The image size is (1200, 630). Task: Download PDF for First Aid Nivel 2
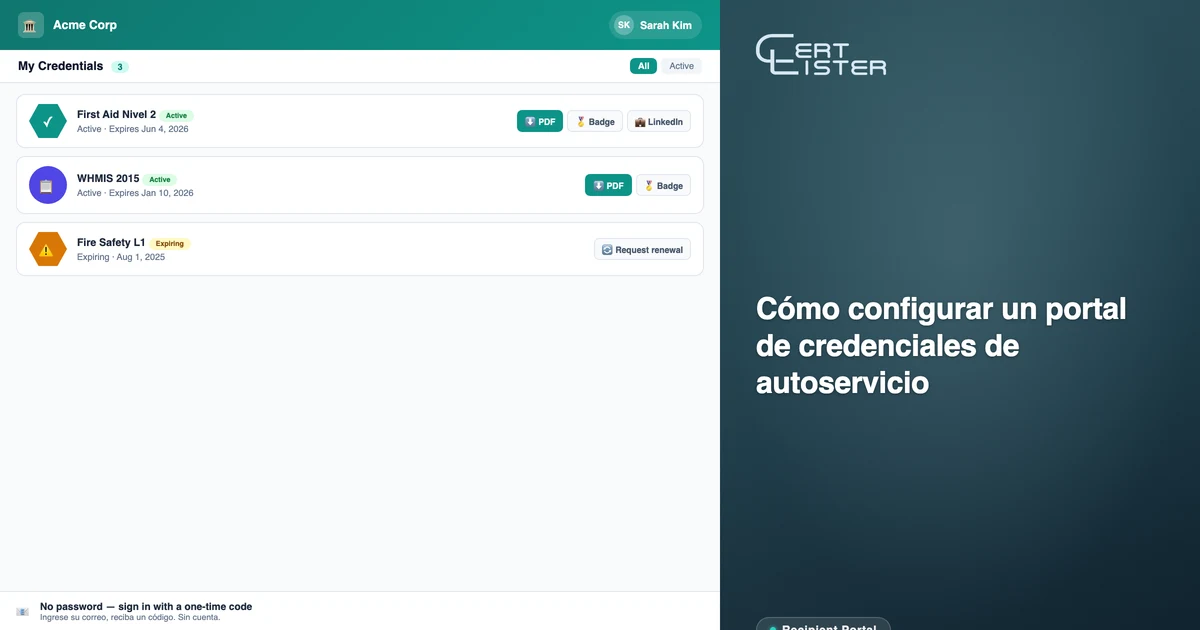[x=540, y=121]
